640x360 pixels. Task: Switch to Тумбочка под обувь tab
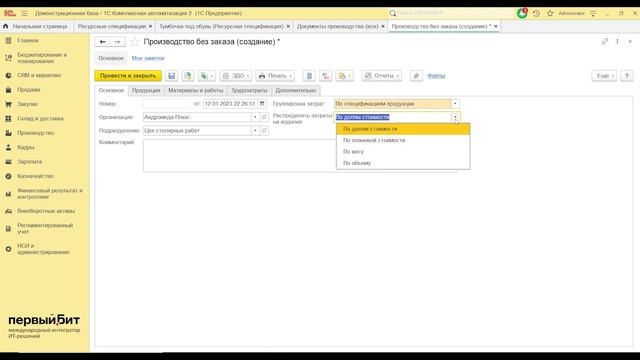(x=221, y=26)
